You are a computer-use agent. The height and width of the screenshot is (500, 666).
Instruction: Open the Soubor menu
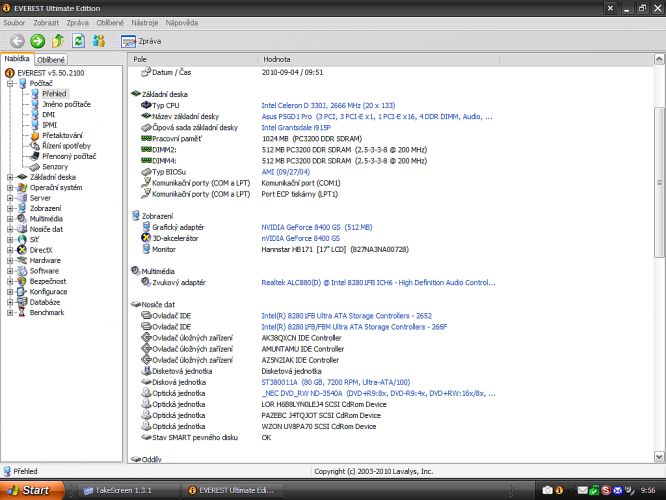tap(14, 23)
